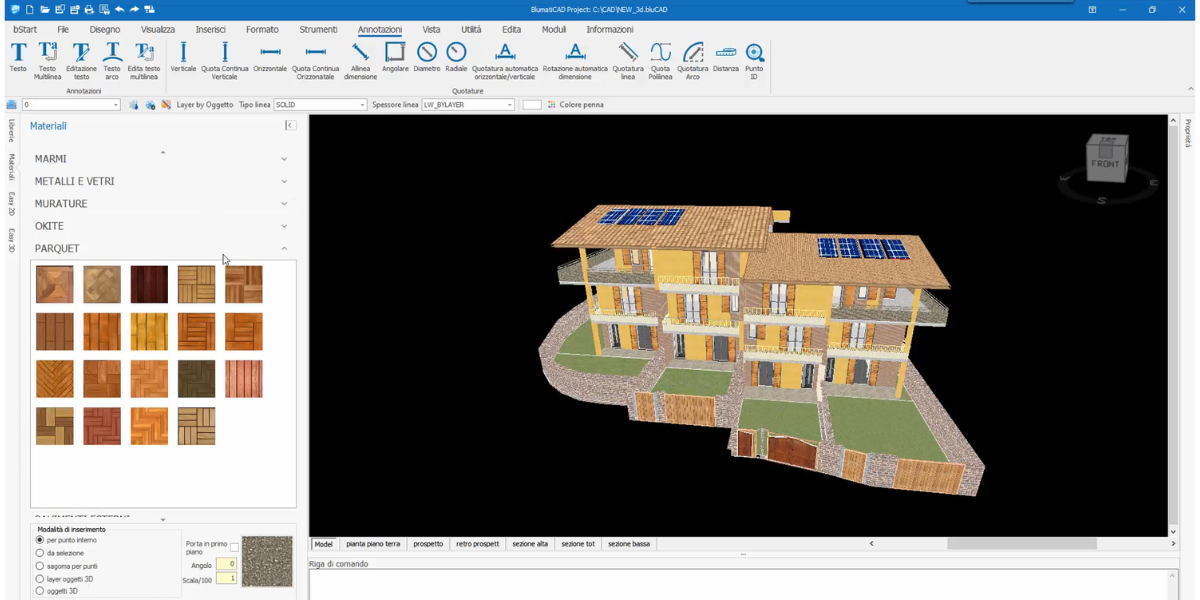Image resolution: width=1200 pixels, height=600 pixels.
Task: Click the Angolo input field
Action: coord(226,565)
